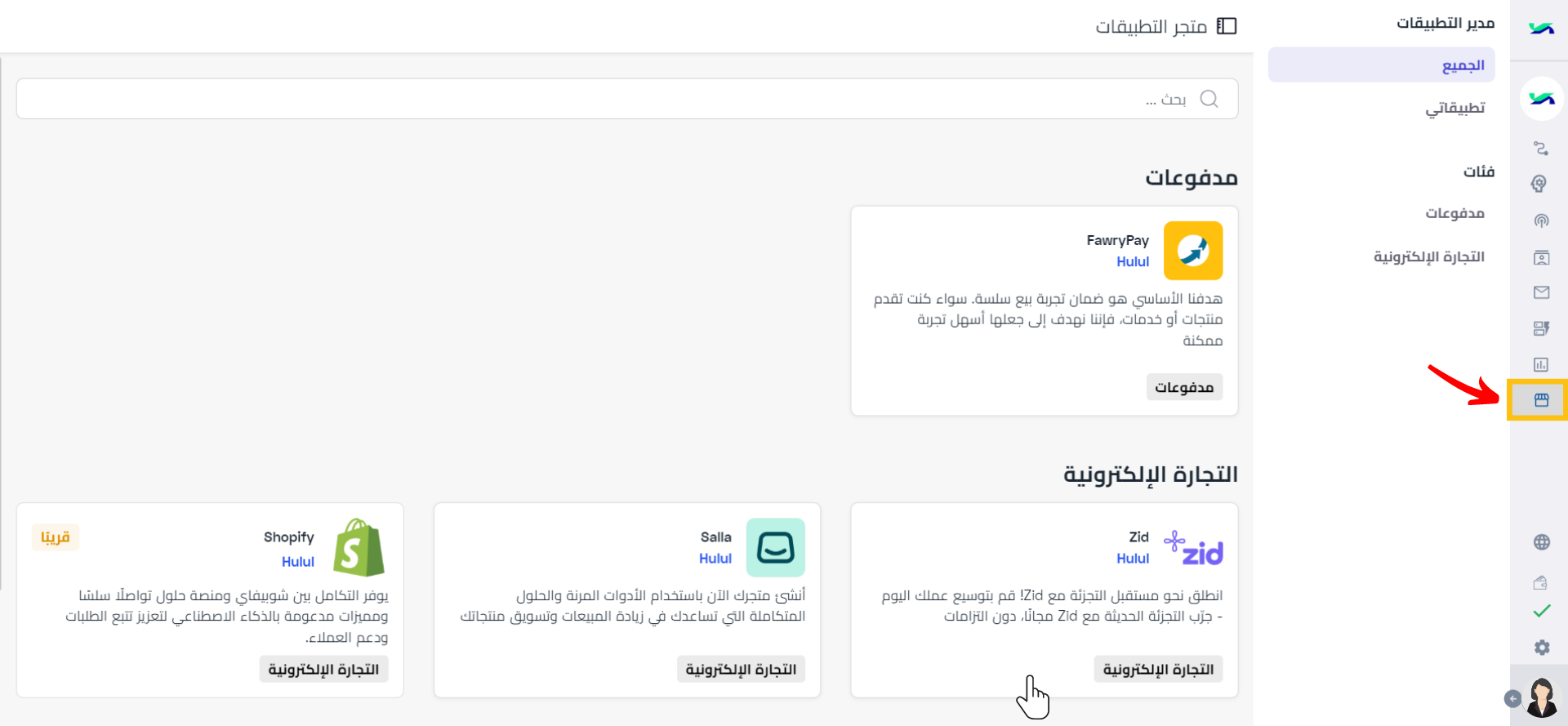Select the الجميع filter tab
The width and height of the screenshot is (1568, 726).
coord(1382,65)
